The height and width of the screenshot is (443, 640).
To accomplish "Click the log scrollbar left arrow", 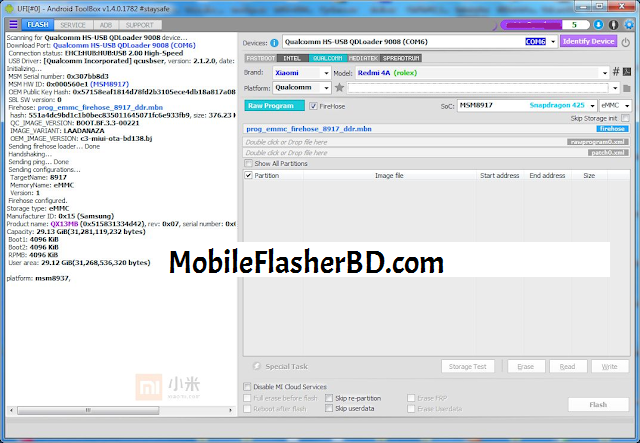I will point(11,410).
